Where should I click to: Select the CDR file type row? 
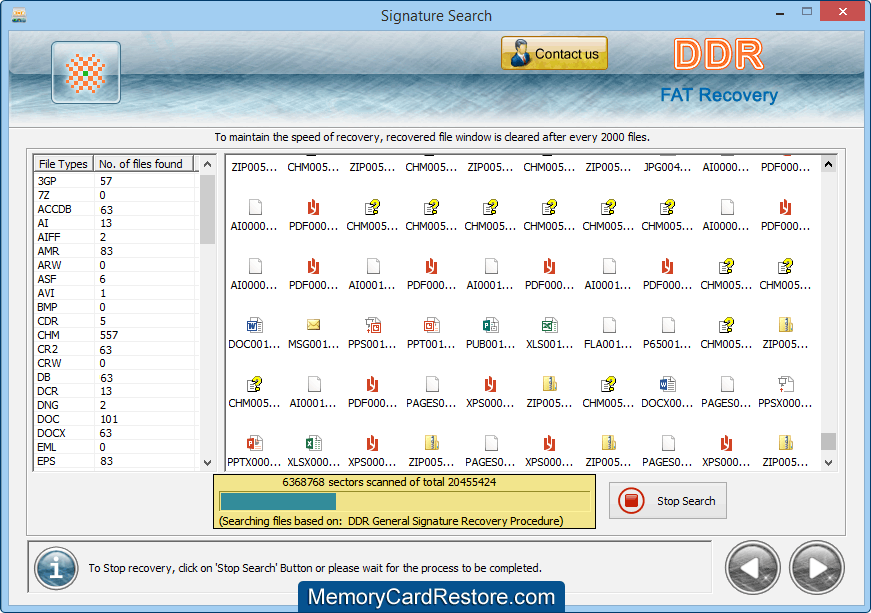tap(116, 321)
